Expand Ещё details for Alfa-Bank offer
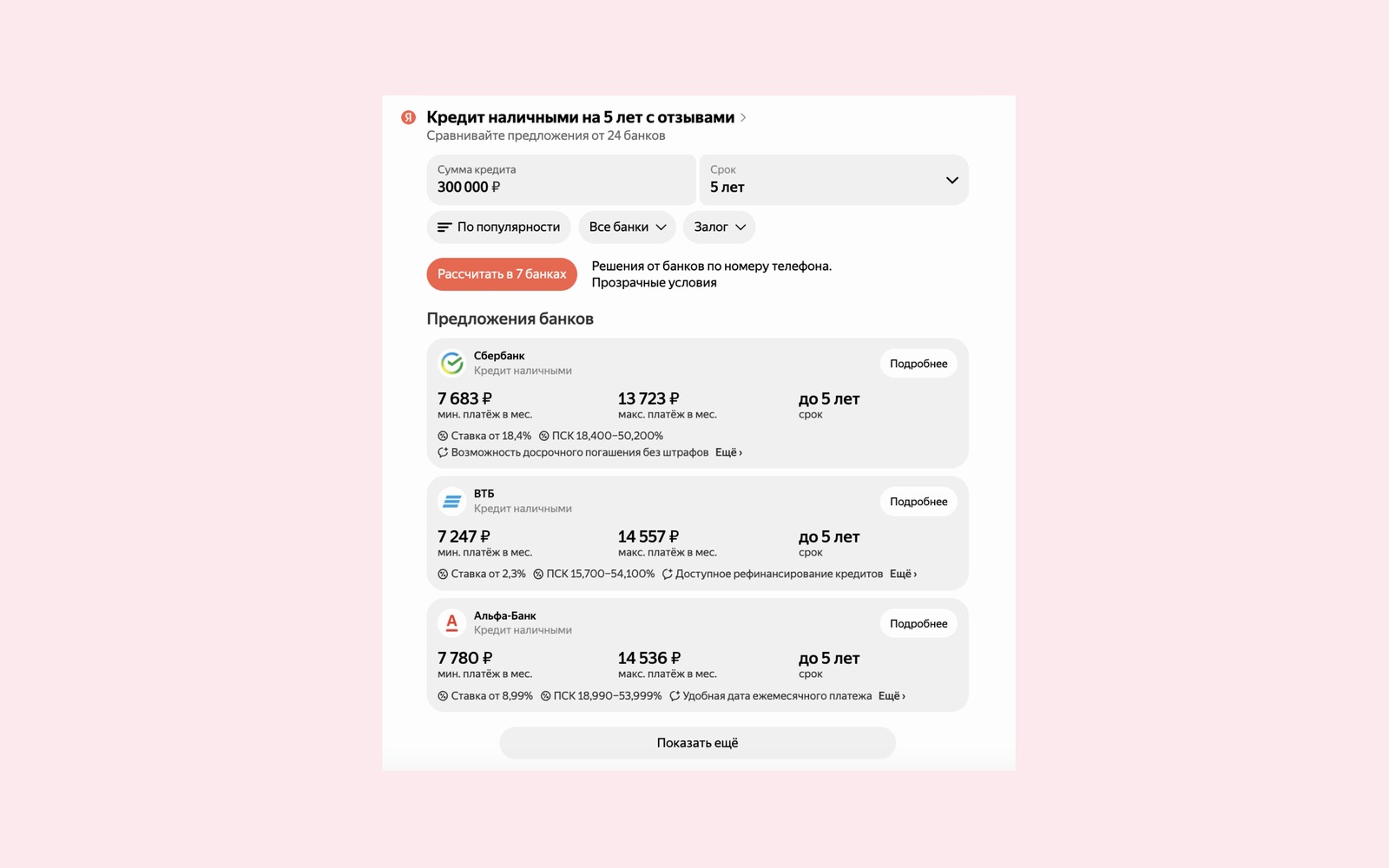 pyautogui.click(x=892, y=696)
